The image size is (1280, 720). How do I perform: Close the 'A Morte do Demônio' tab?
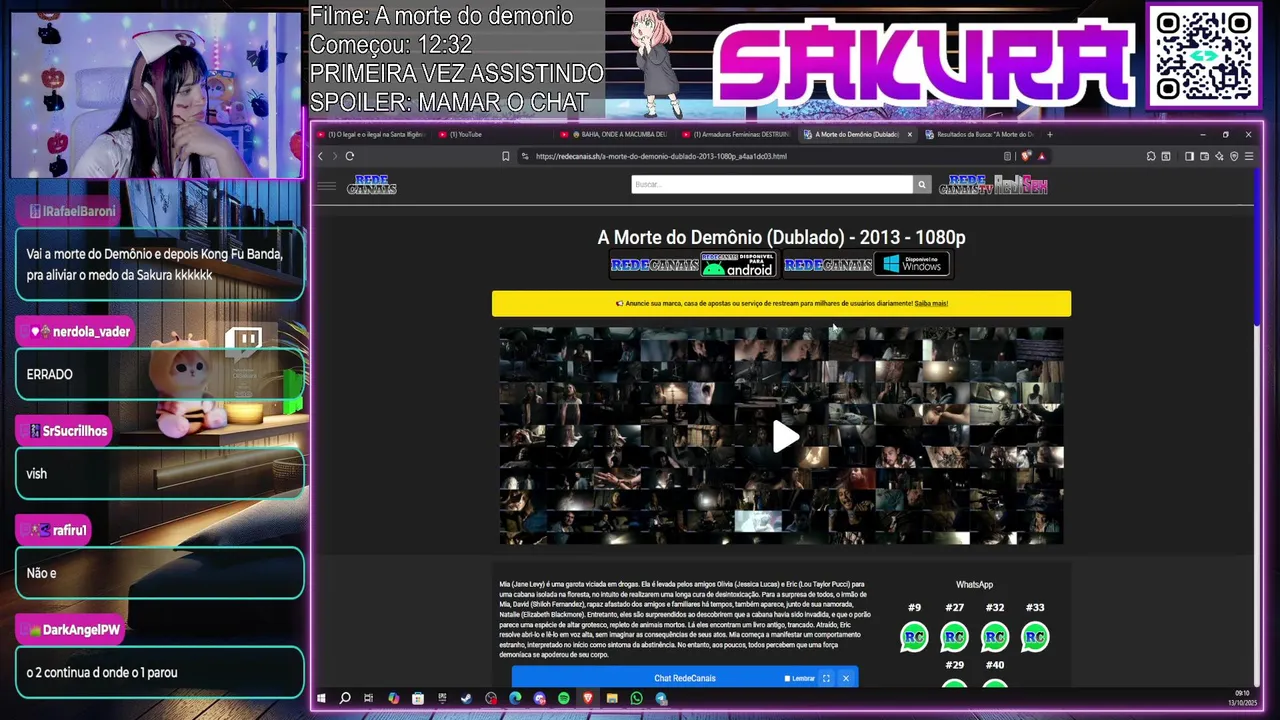click(x=909, y=134)
